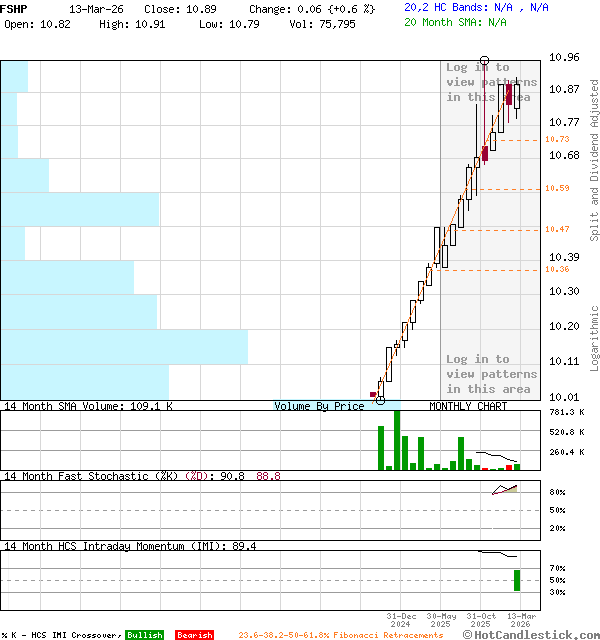The width and height of the screenshot is (600, 640).
Task: Click the MONTHLY CHART label
Action: point(468,406)
